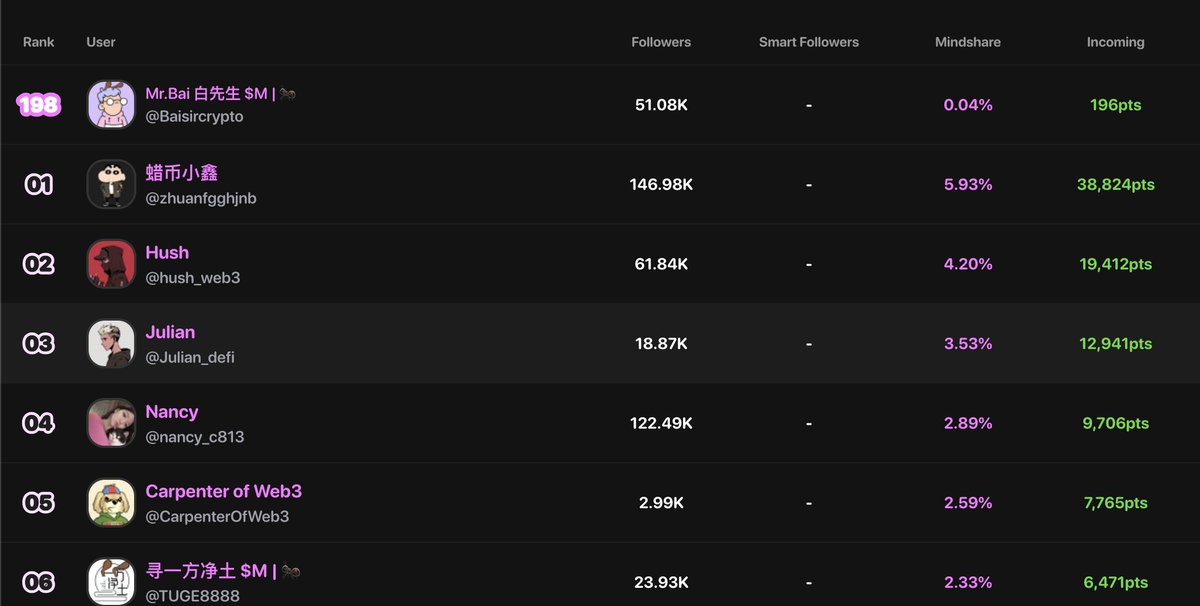Screen dimensions: 1200x606
Task: Open Mr.Bai's avatar profile picture
Action: click(x=111, y=104)
